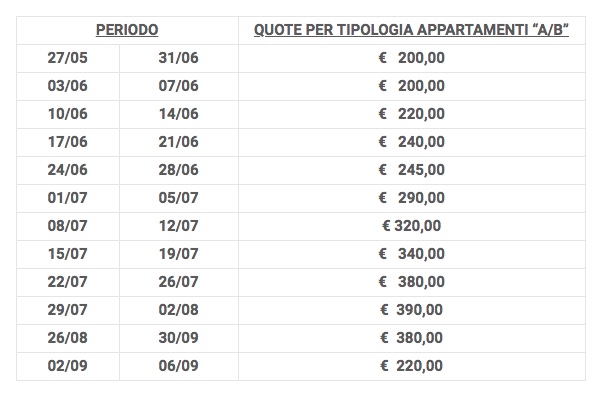Select the 29/07 start date cell
Viewport: 600px width, 397px height.
click(x=68, y=310)
